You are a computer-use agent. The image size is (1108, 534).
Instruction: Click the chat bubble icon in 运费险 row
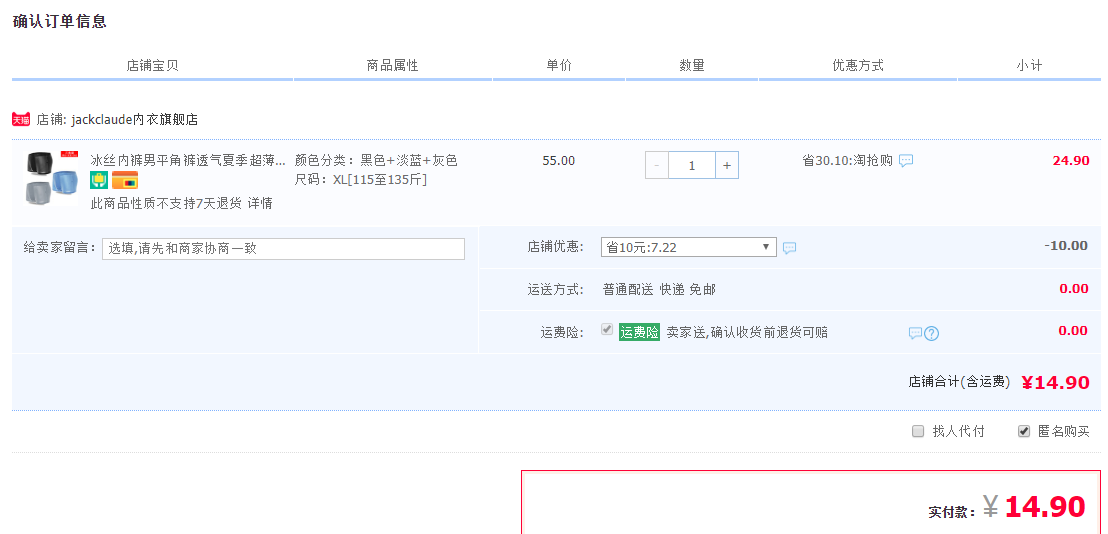pyautogui.click(x=915, y=333)
